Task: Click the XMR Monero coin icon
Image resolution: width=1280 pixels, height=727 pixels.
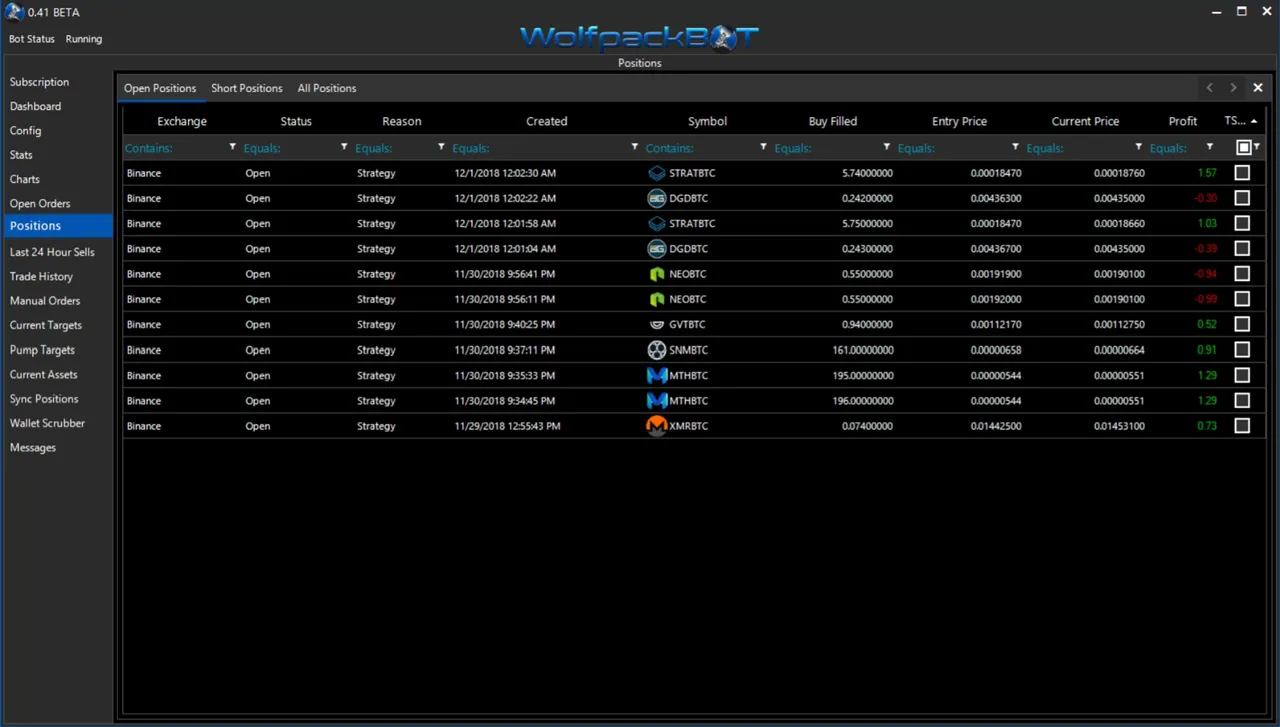Action: 656,426
